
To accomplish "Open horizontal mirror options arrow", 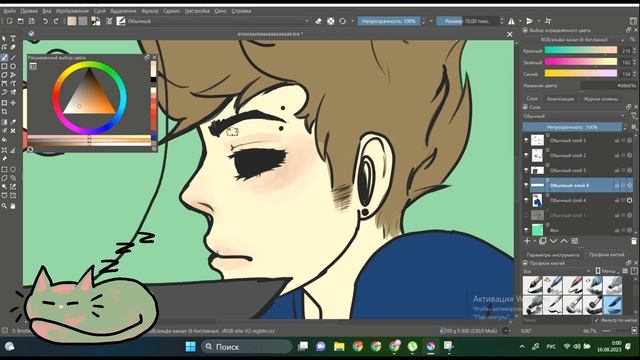I will point(520,21).
